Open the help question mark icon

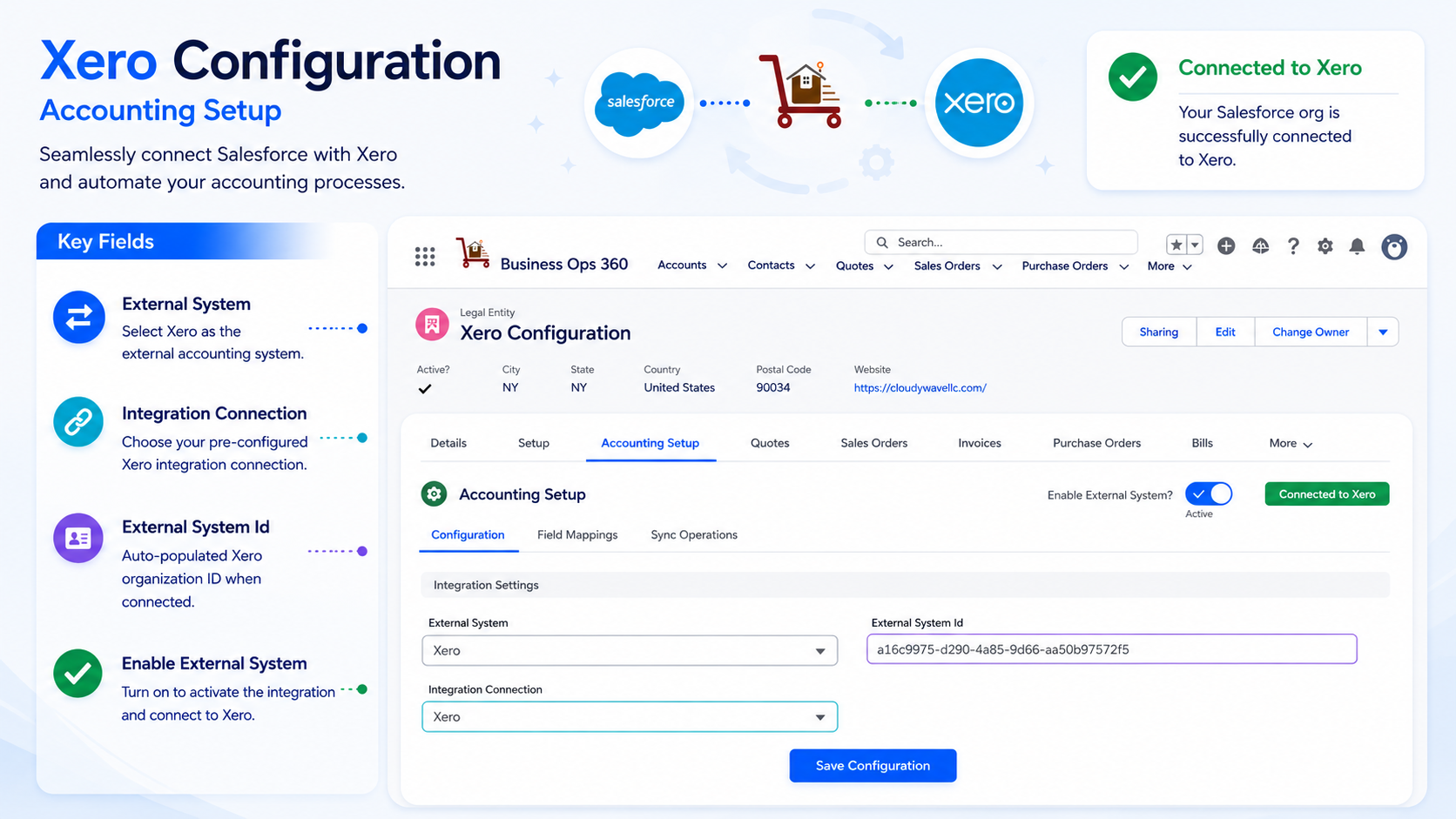(1293, 246)
